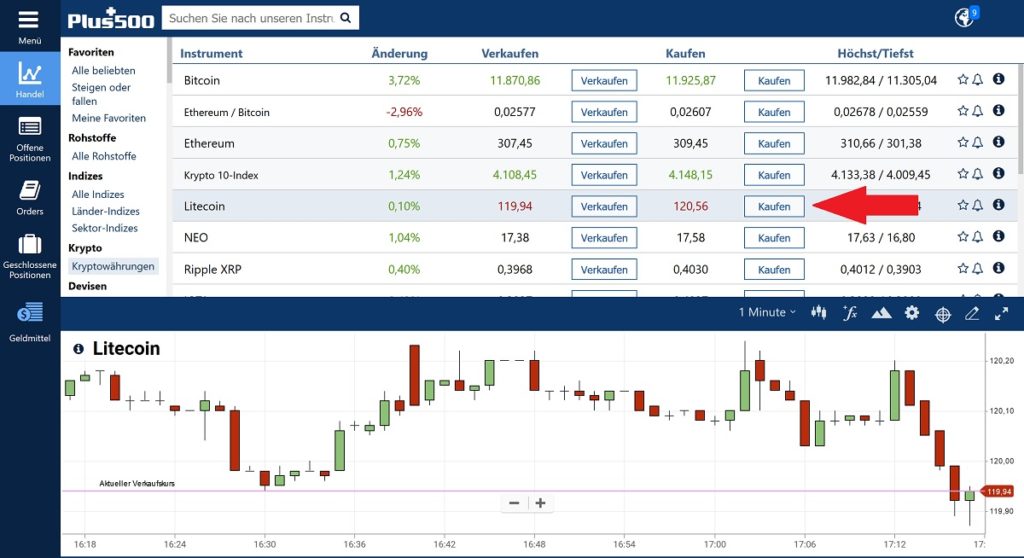Star the Litecoin instrument
Image resolution: width=1024 pixels, height=558 pixels.
tap(963, 205)
